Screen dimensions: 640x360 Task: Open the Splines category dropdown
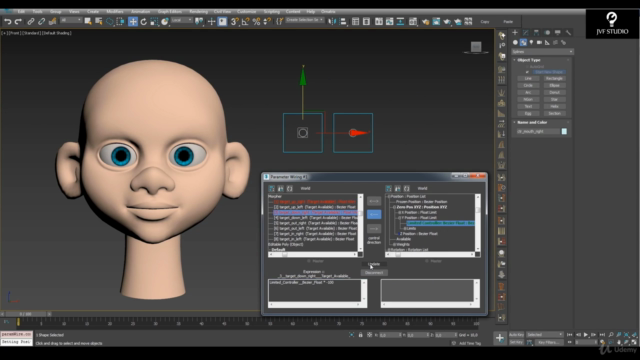542,52
